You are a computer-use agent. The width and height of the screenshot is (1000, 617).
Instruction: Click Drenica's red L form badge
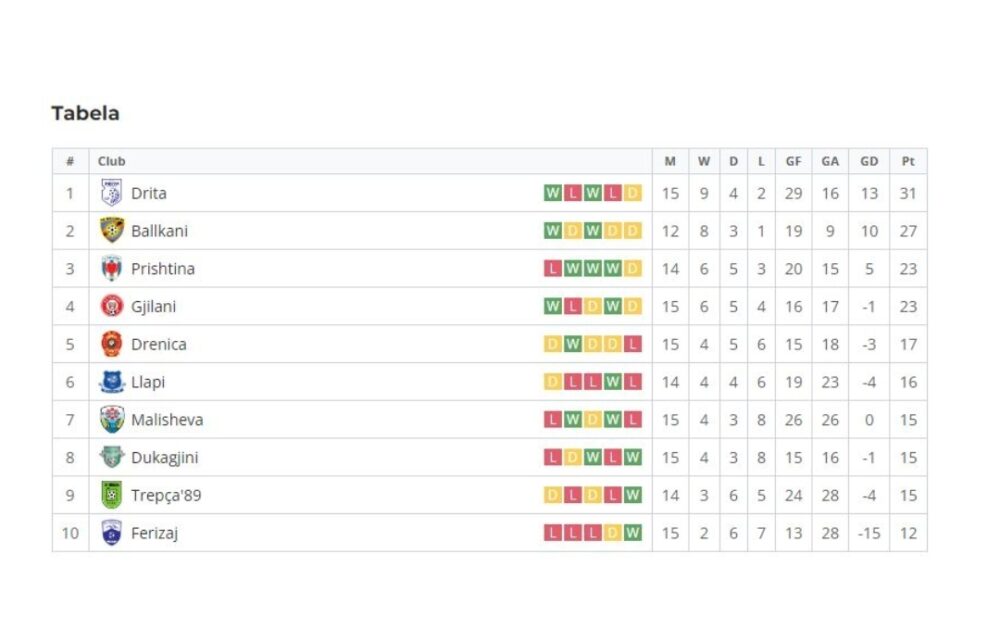click(x=633, y=344)
